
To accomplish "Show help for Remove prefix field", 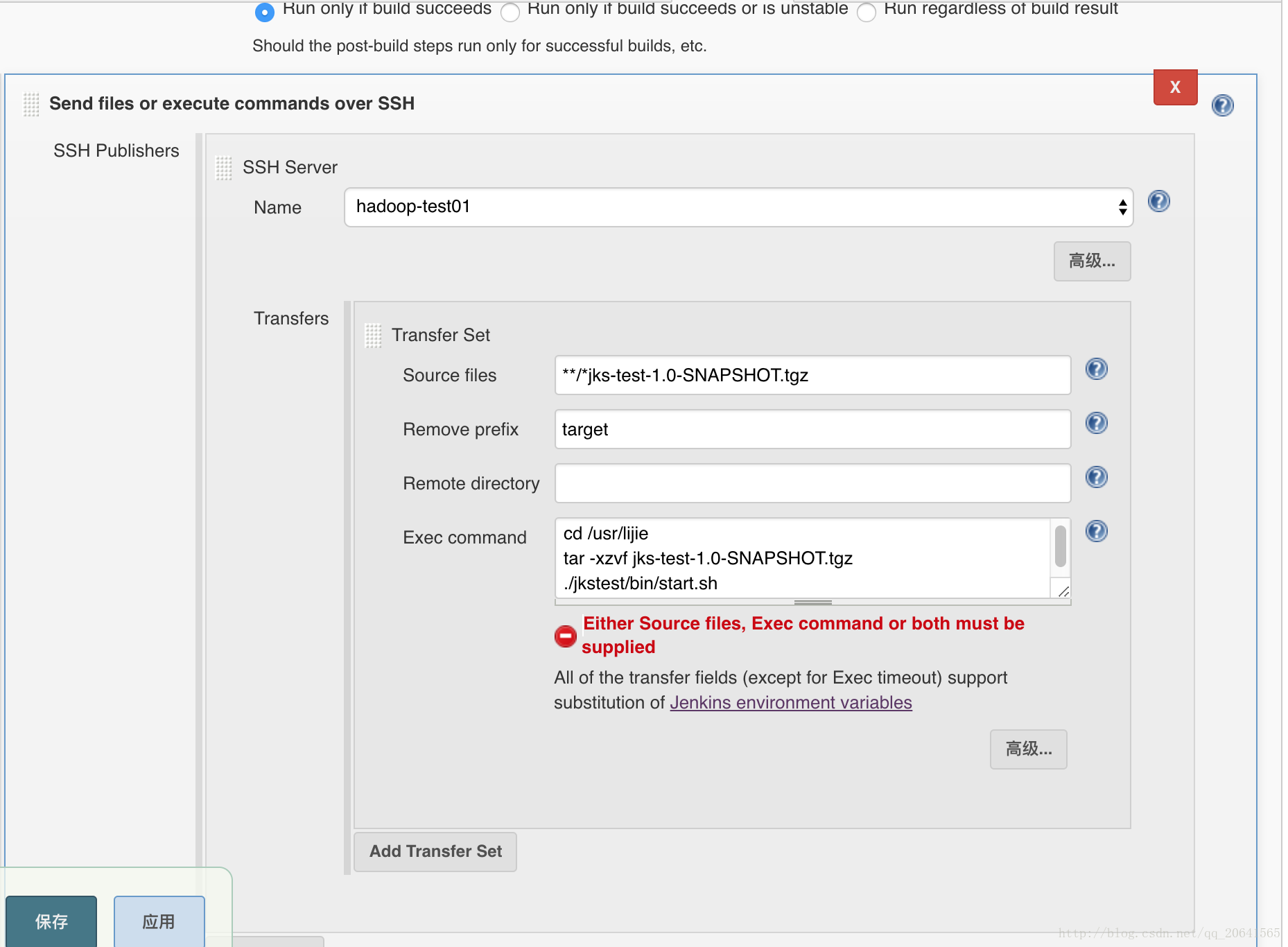I will tap(1096, 423).
